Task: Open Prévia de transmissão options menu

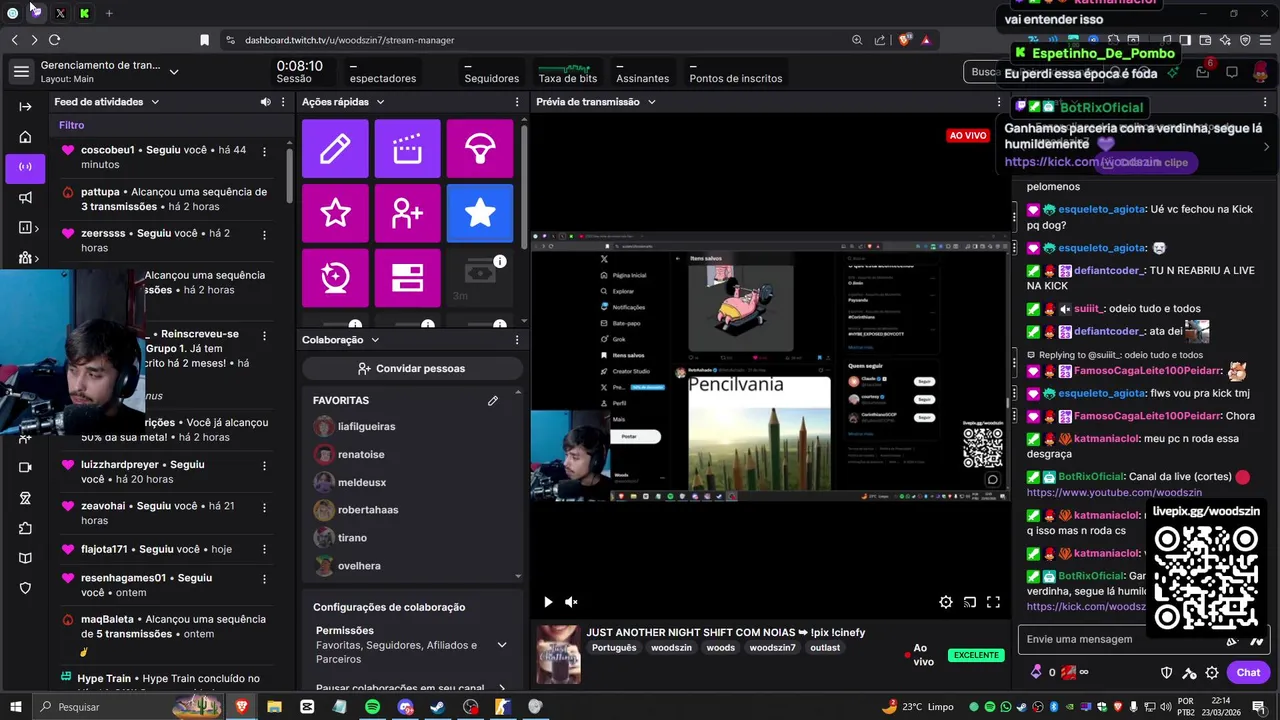Action: [999, 102]
